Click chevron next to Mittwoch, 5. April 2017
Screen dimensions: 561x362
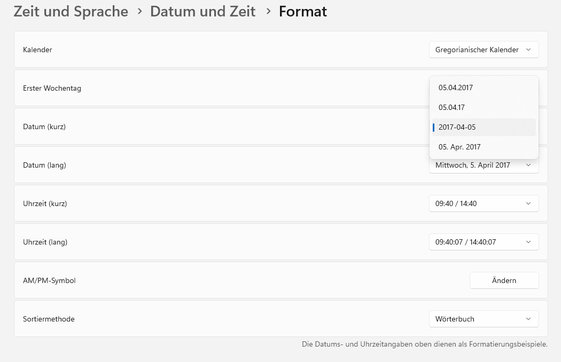click(528, 165)
